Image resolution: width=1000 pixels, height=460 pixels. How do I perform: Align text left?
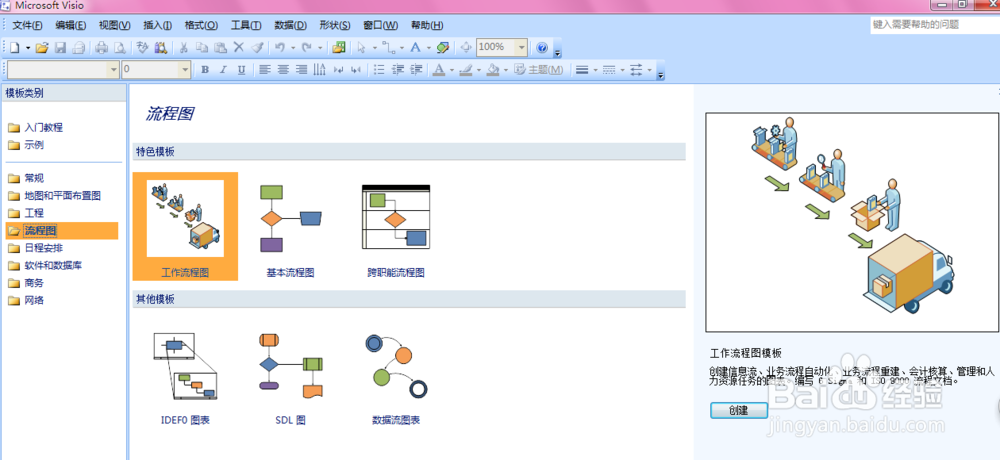(x=265, y=70)
